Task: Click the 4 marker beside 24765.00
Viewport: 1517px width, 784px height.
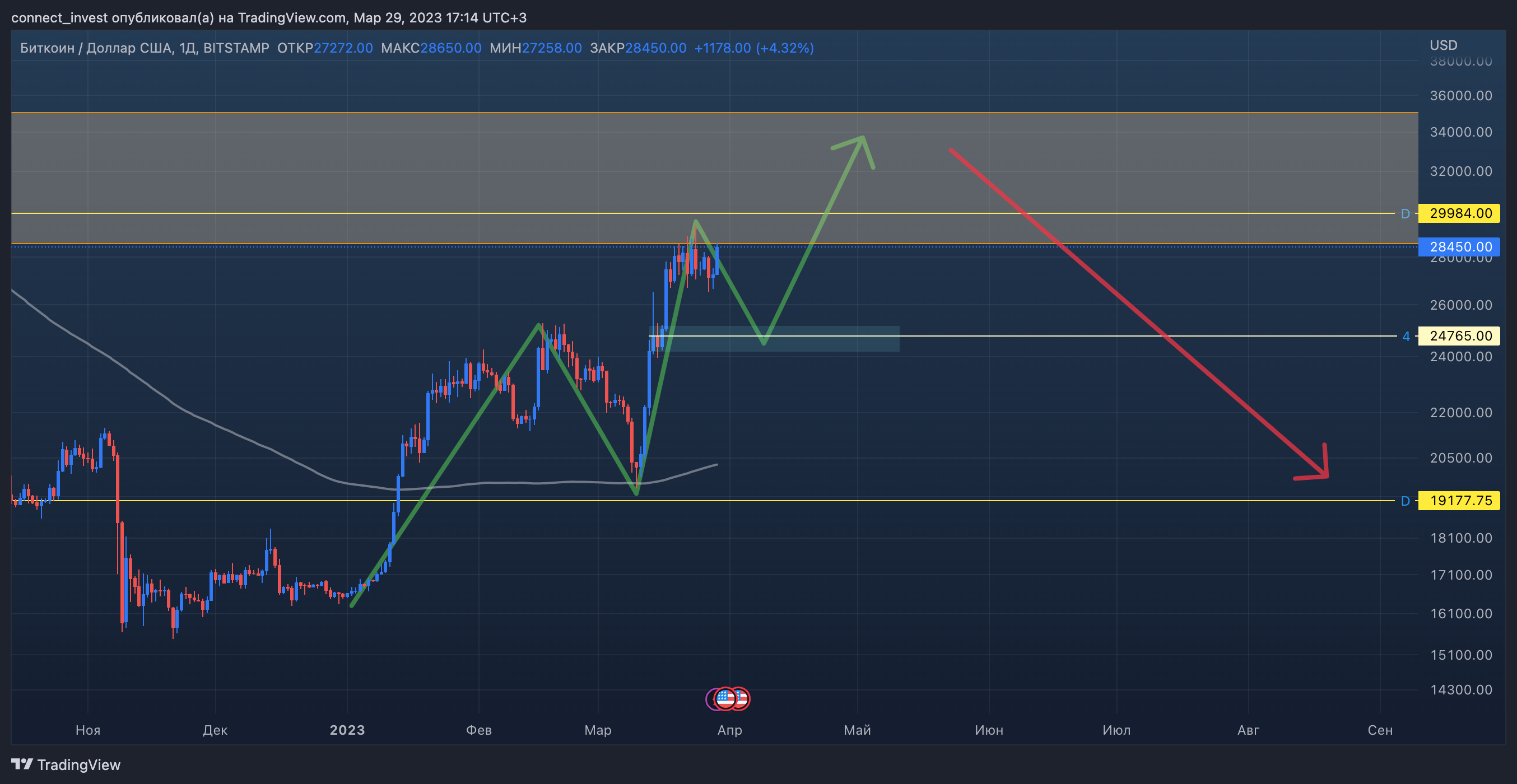Action: pyautogui.click(x=1406, y=336)
